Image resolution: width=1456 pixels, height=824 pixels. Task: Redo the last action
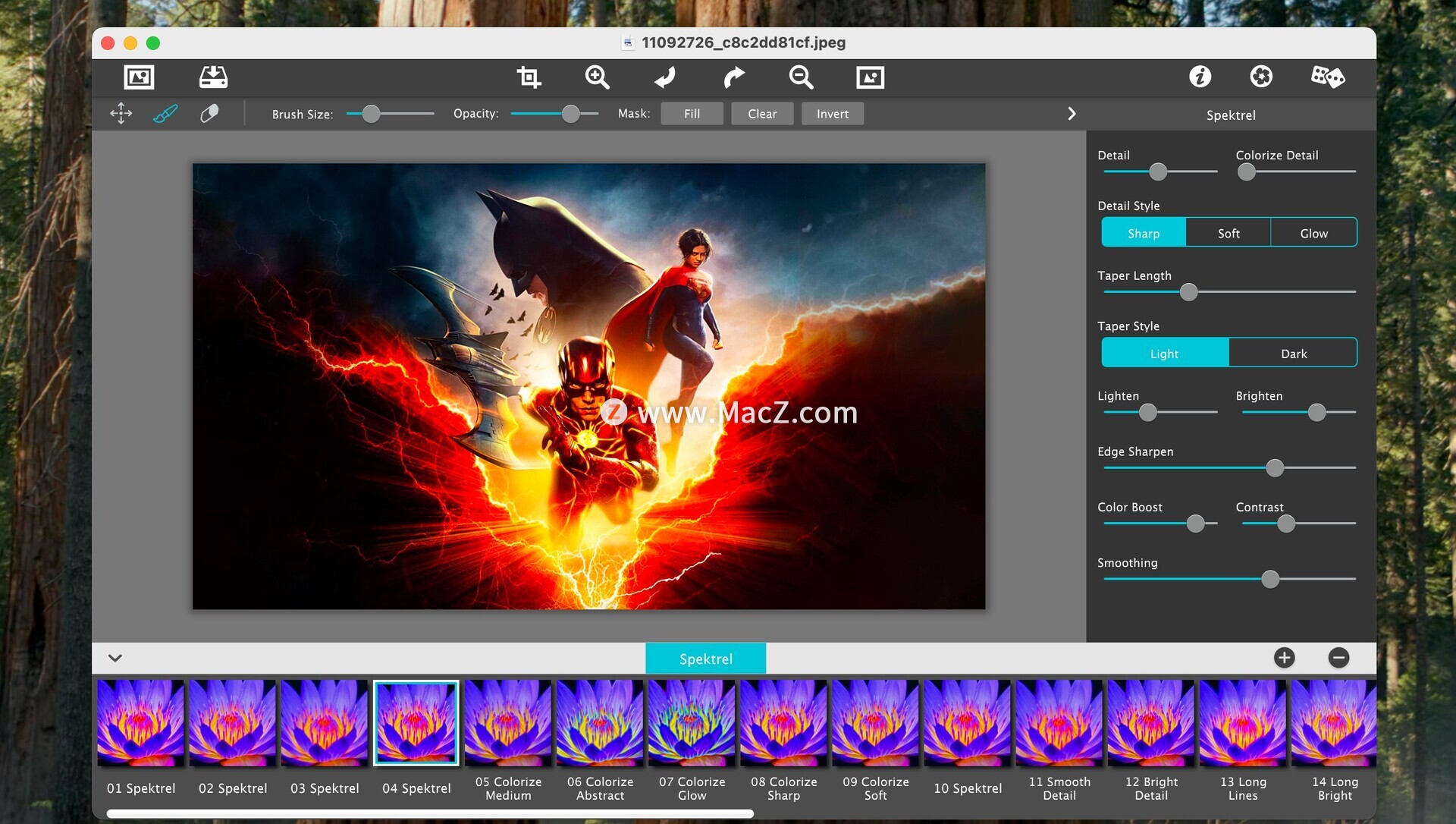point(733,77)
